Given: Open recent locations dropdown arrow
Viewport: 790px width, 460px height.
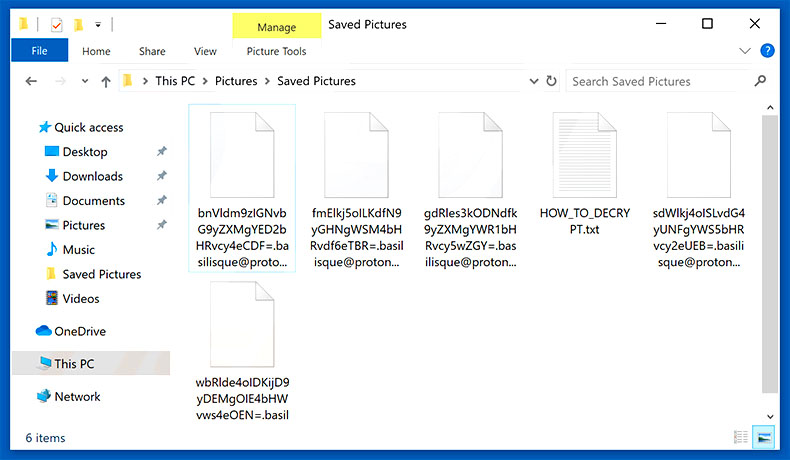Looking at the screenshot, I should pyautogui.click(x=85, y=81).
